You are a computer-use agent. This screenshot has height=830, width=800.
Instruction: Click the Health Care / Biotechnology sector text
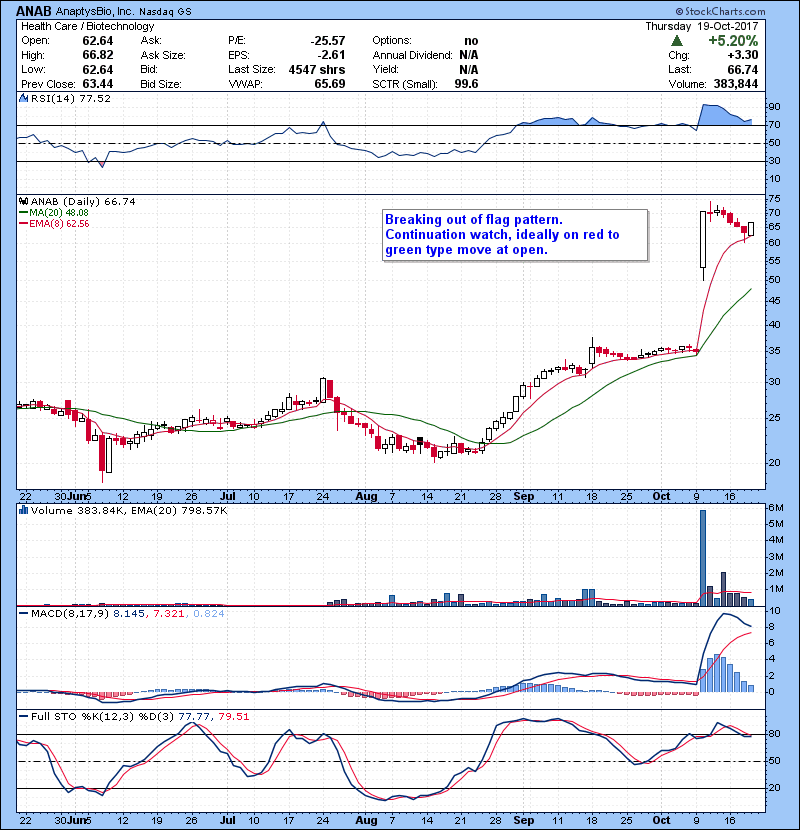pyautogui.click(x=87, y=26)
